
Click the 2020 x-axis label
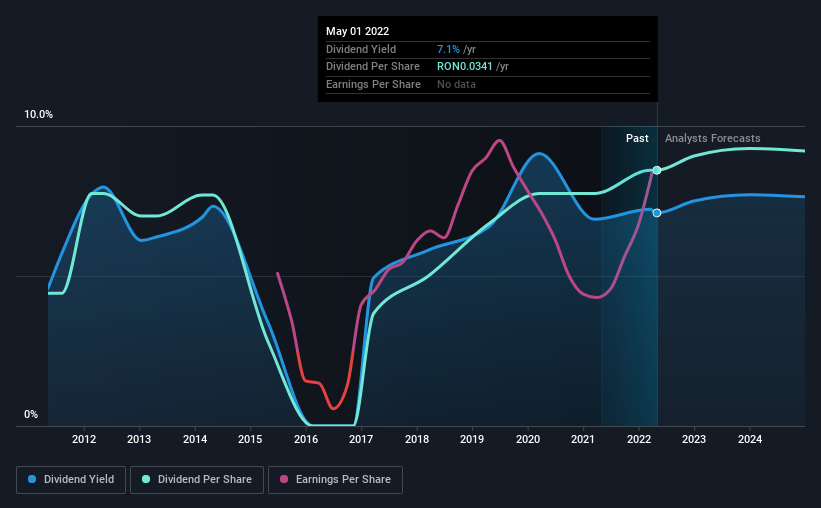[528, 439]
